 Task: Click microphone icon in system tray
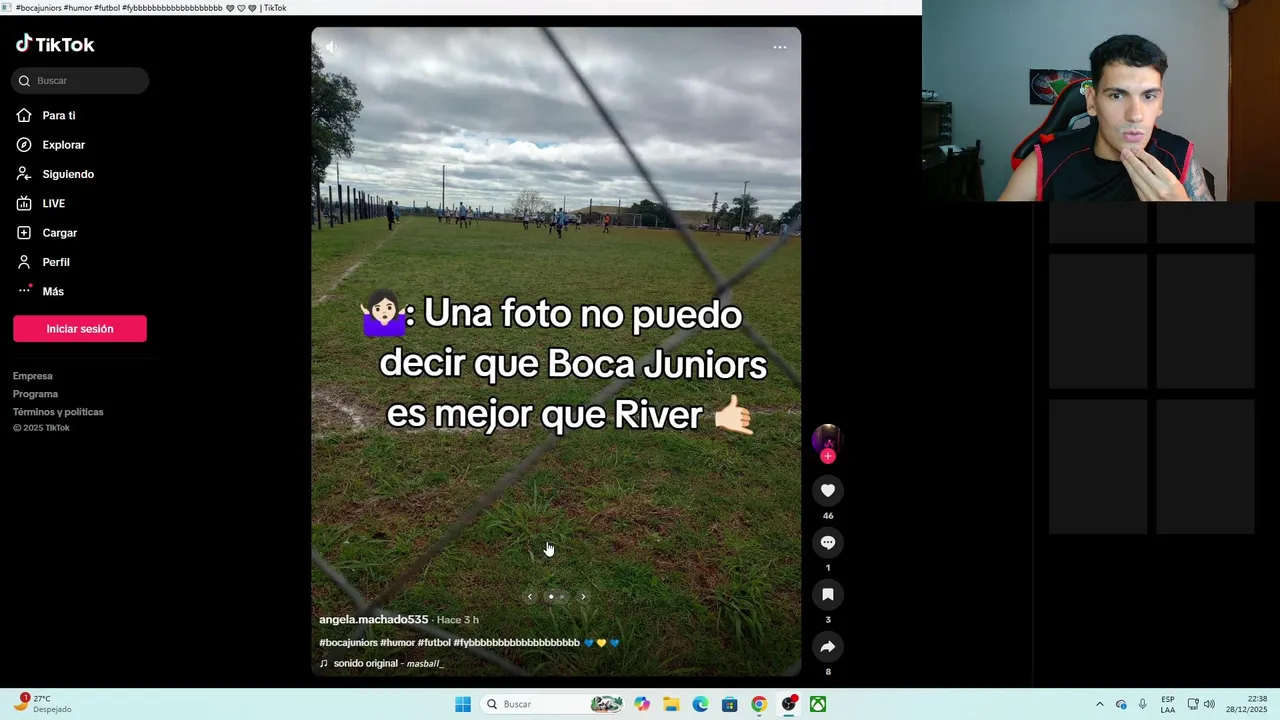tap(1143, 704)
